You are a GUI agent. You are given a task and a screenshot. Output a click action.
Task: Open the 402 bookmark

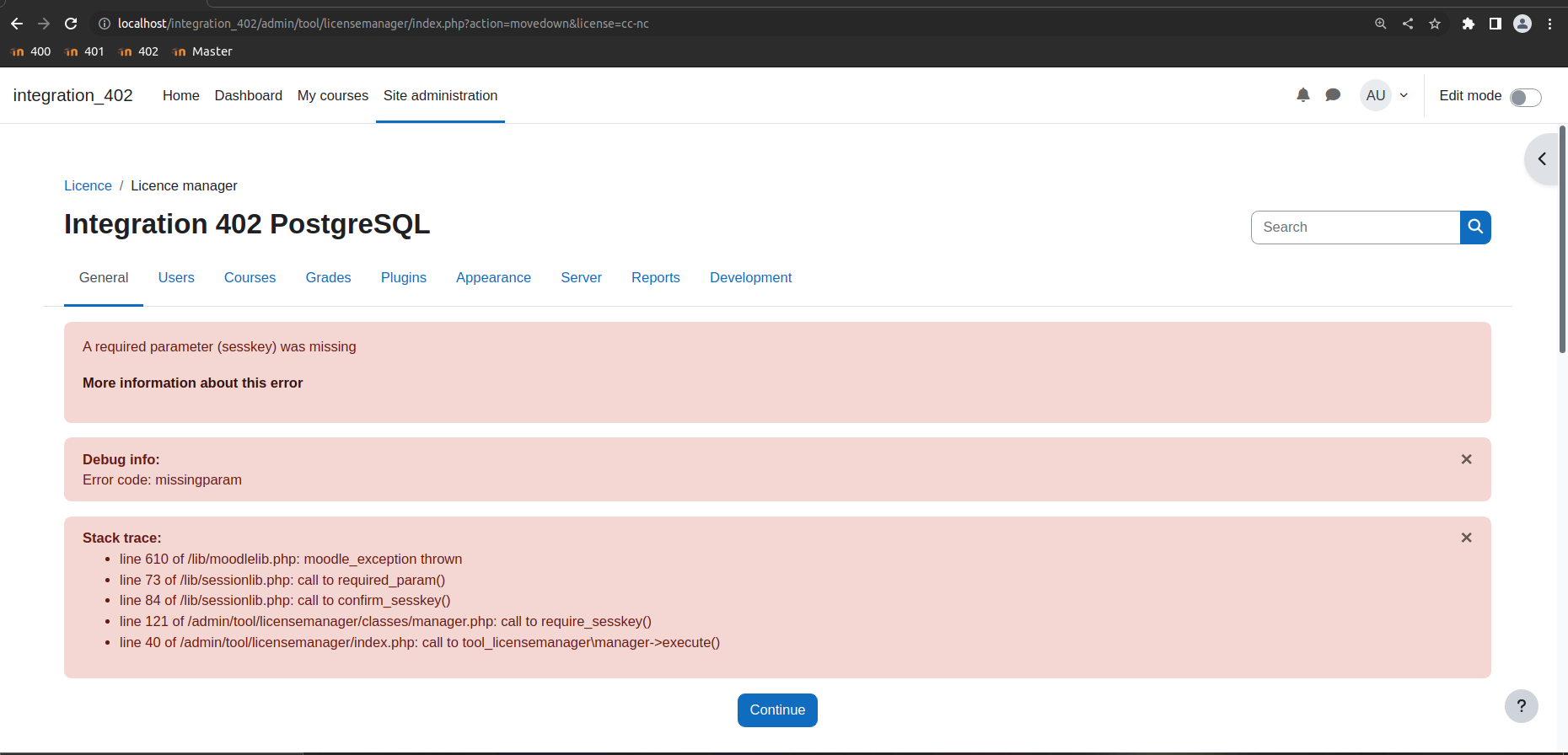139,51
